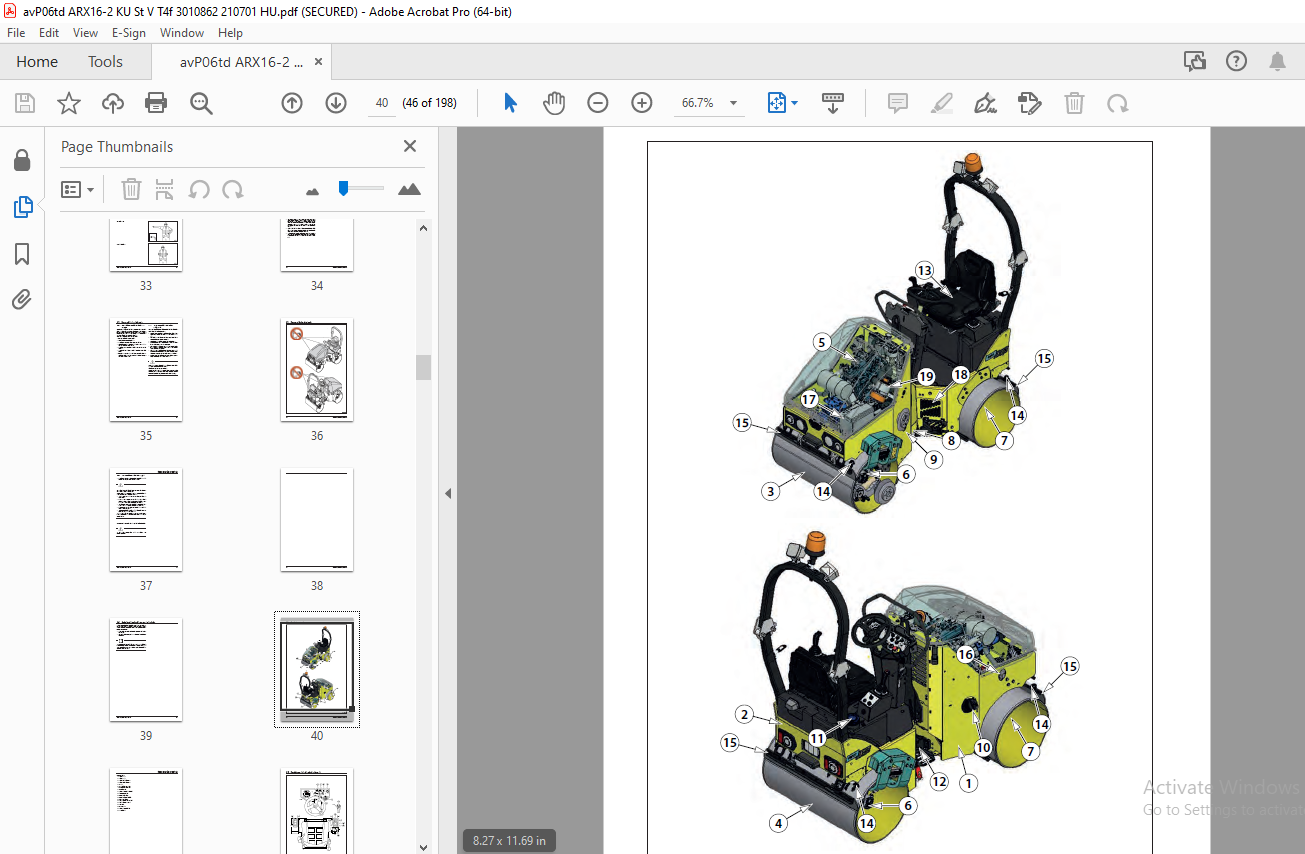Viewport: 1305px width, 854px height.
Task: Go to next page with down arrow
Action: coord(336,103)
